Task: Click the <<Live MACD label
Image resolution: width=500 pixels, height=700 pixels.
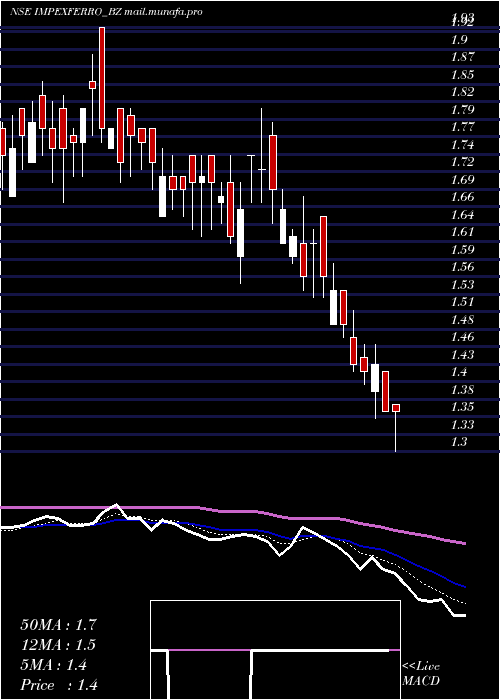Action: (x=421, y=673)
